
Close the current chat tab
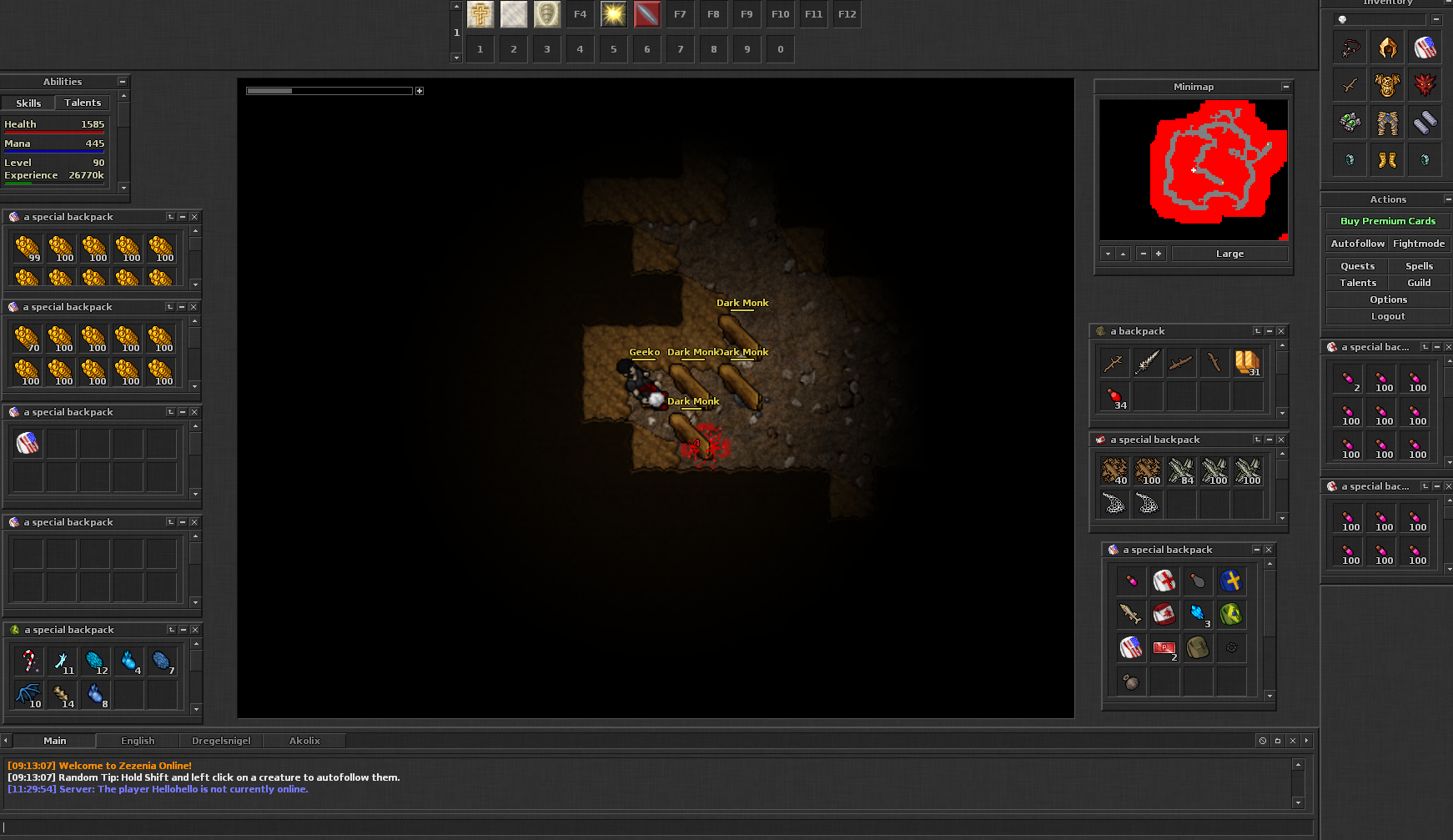[1293, 741]
